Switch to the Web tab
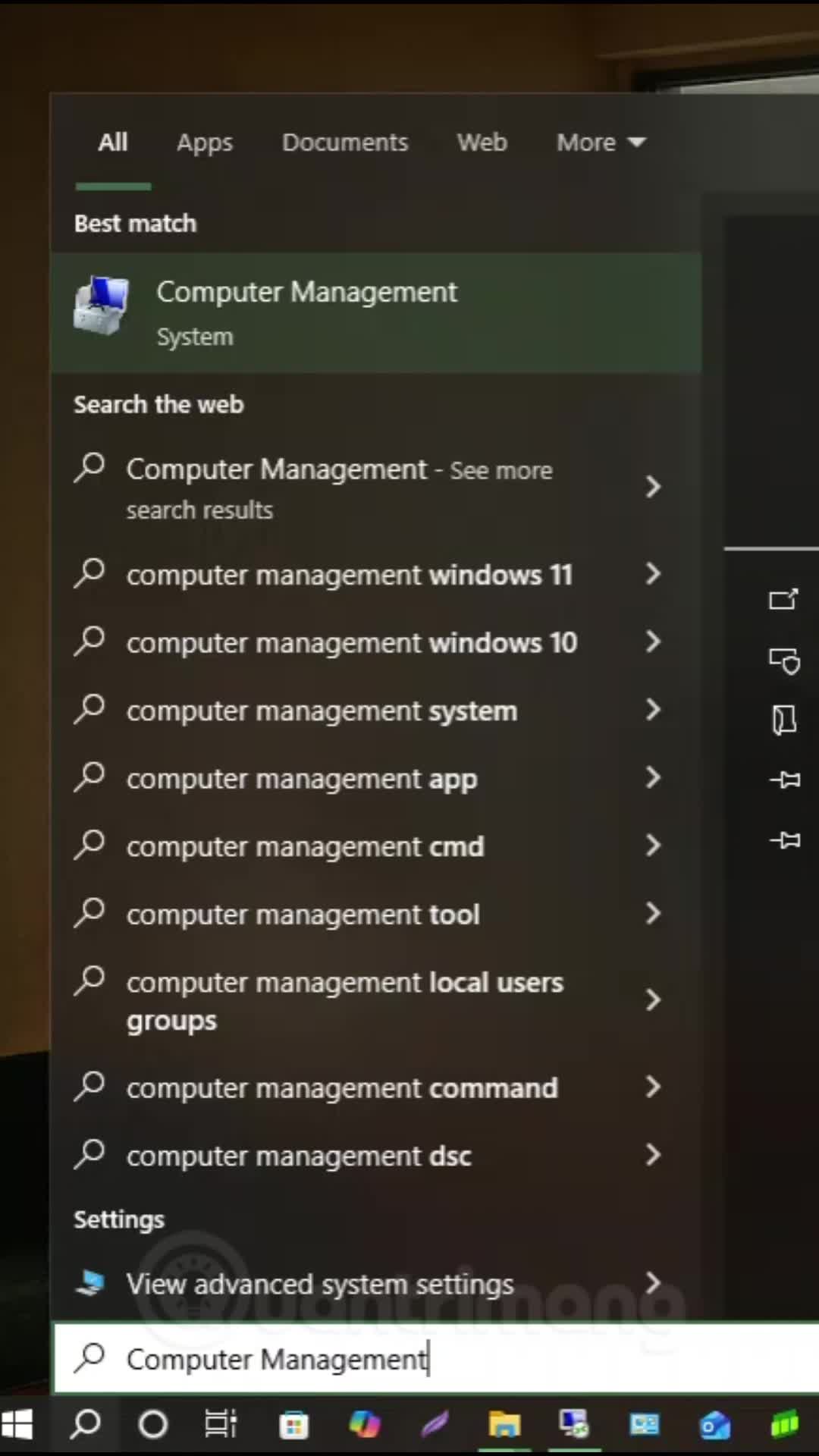The height and width of the screenshot is (1456, 819). click(482, 143)
